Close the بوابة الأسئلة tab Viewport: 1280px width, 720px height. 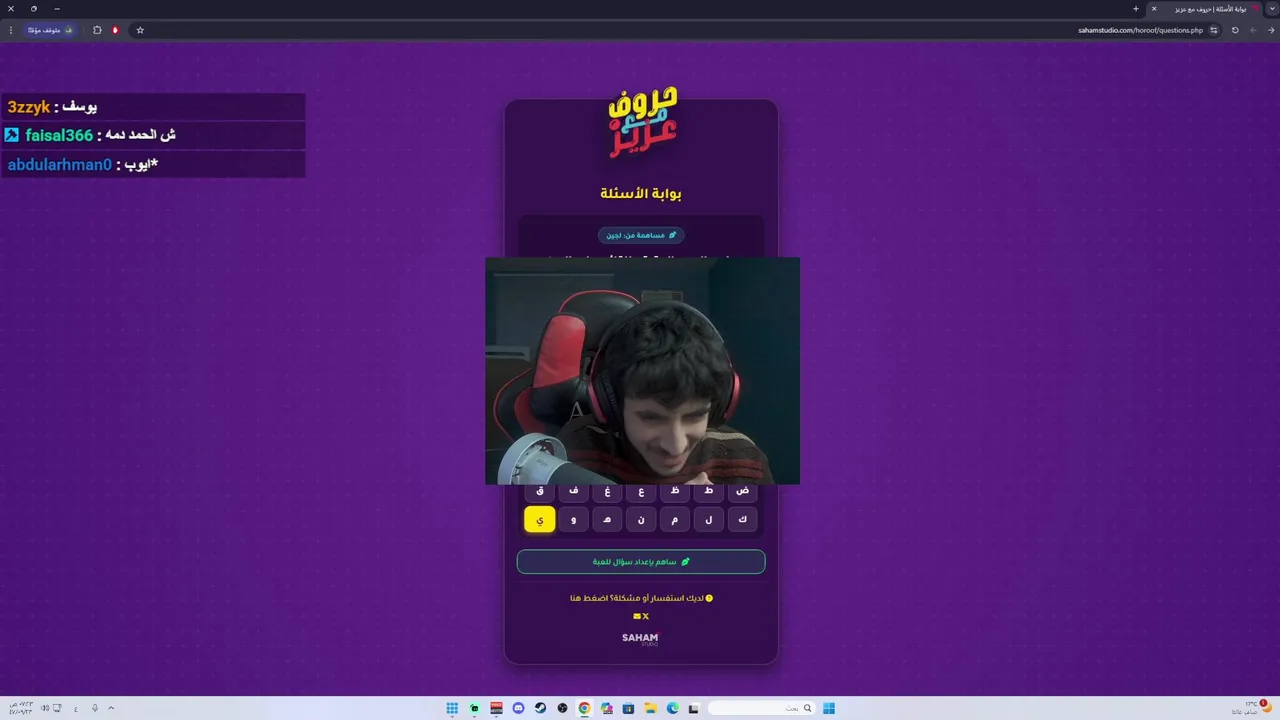[1154, 9]
